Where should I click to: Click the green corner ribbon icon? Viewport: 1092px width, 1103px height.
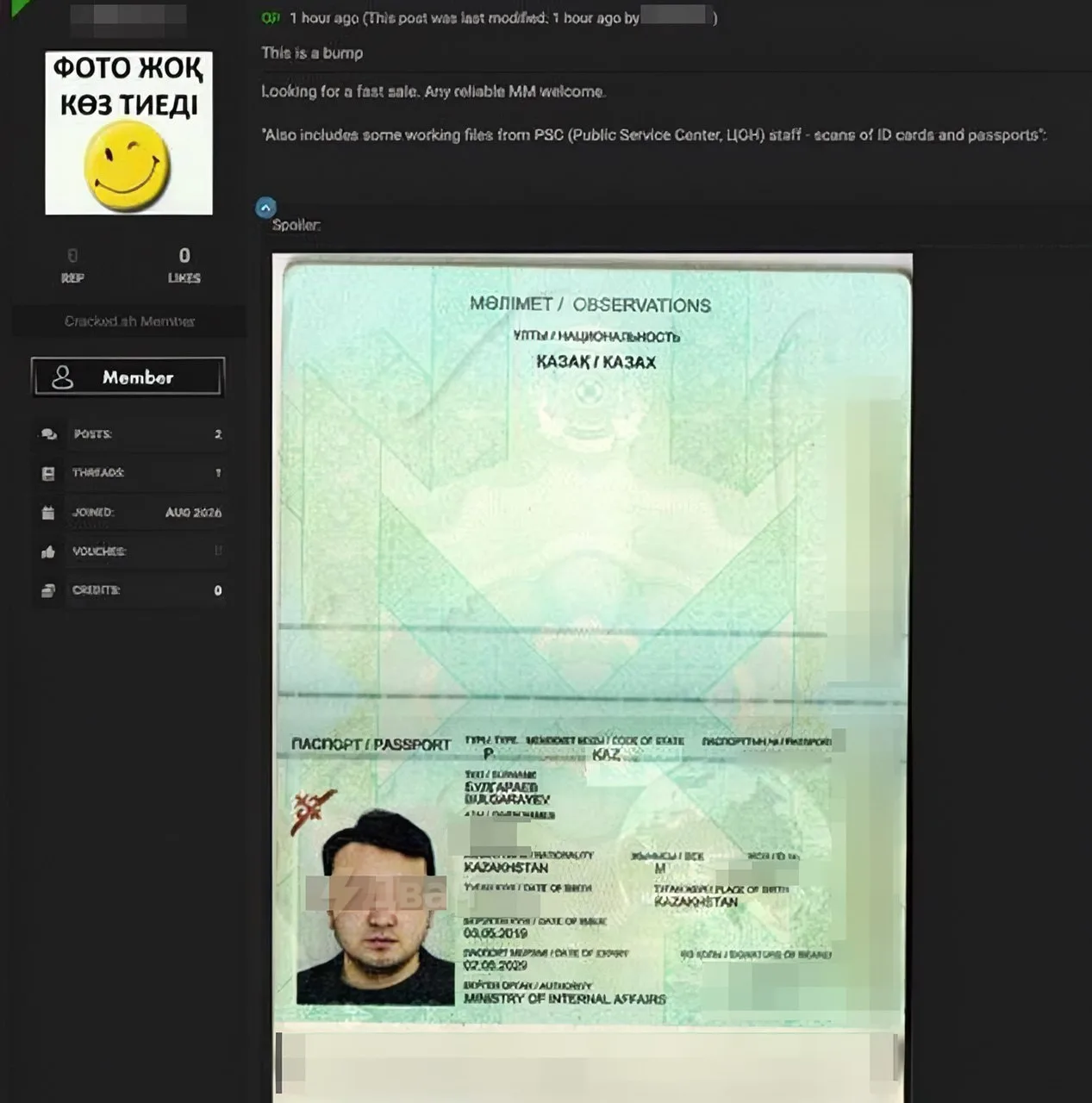19,9
